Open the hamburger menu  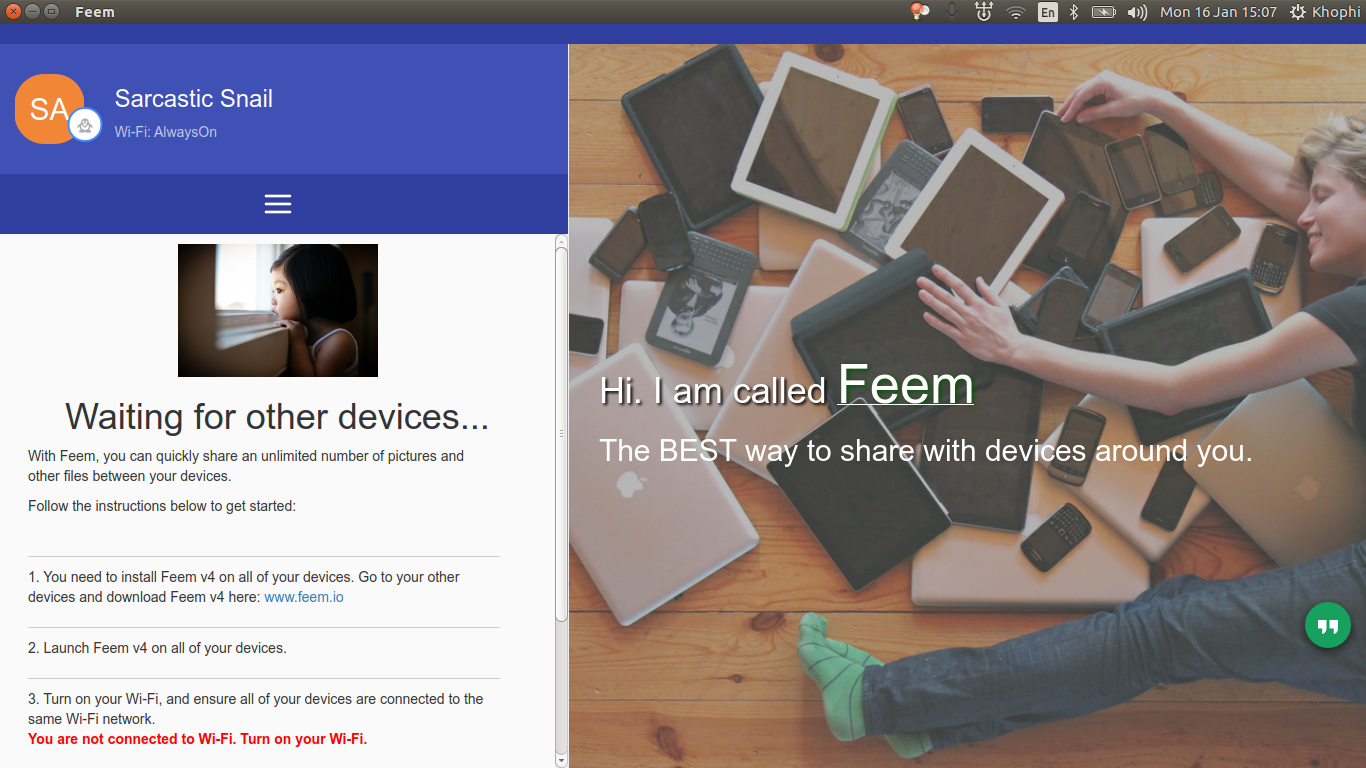(278, 204)
